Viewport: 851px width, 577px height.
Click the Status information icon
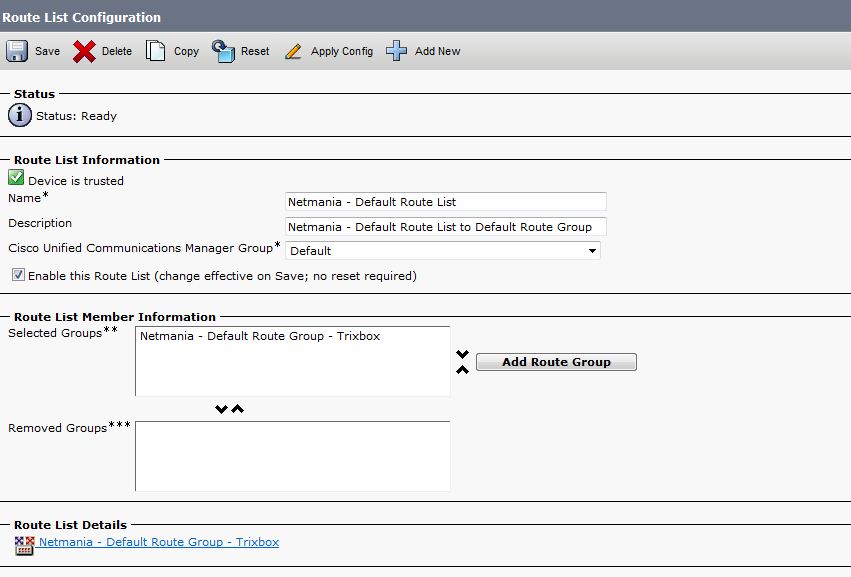[20, 116]
